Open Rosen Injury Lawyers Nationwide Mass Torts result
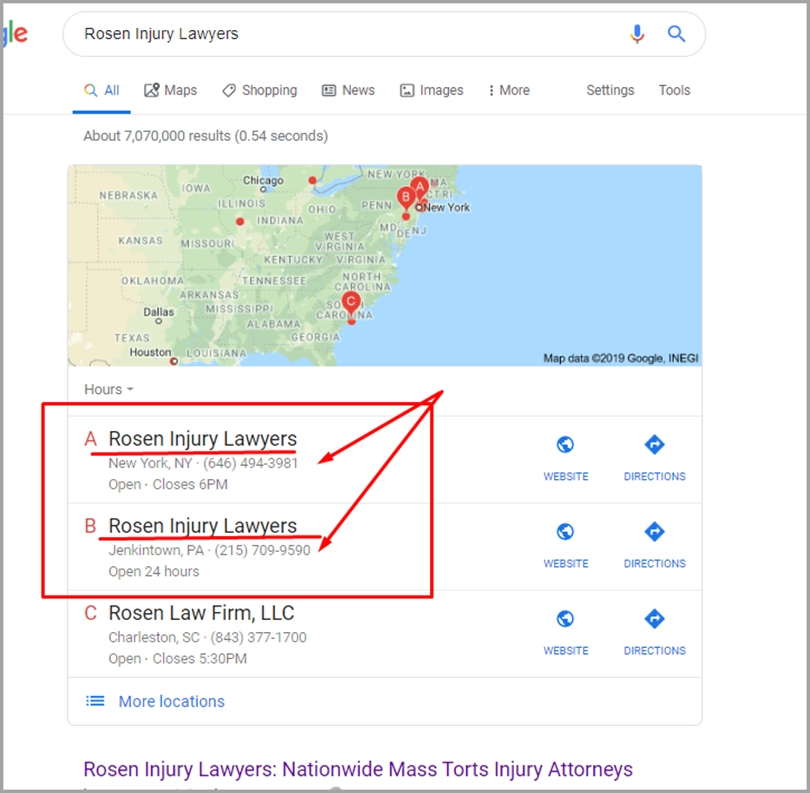The width and height of the screenshot is (810, 793). point(357,769)
